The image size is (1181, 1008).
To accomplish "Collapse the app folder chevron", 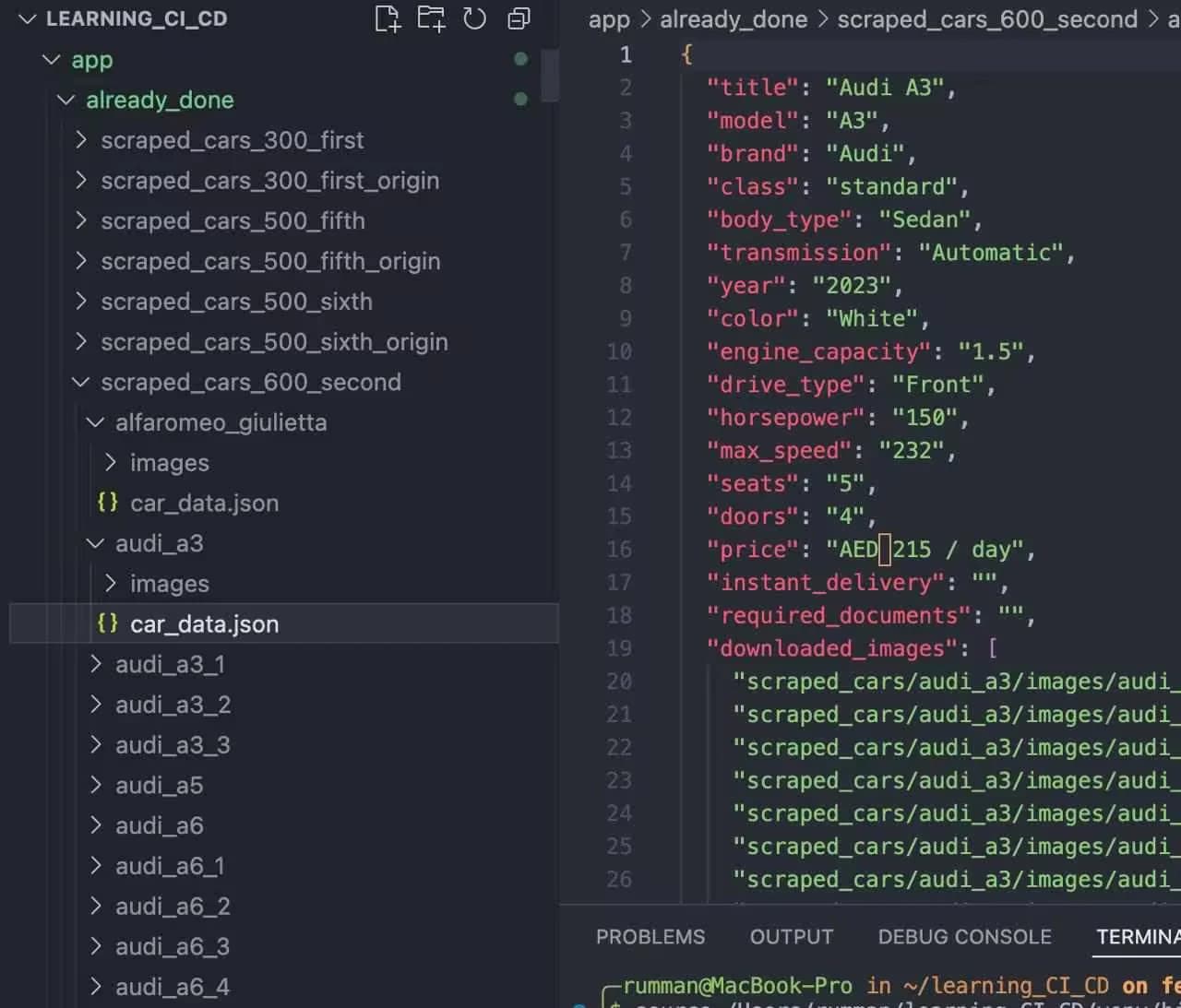I will coord(51,59).
